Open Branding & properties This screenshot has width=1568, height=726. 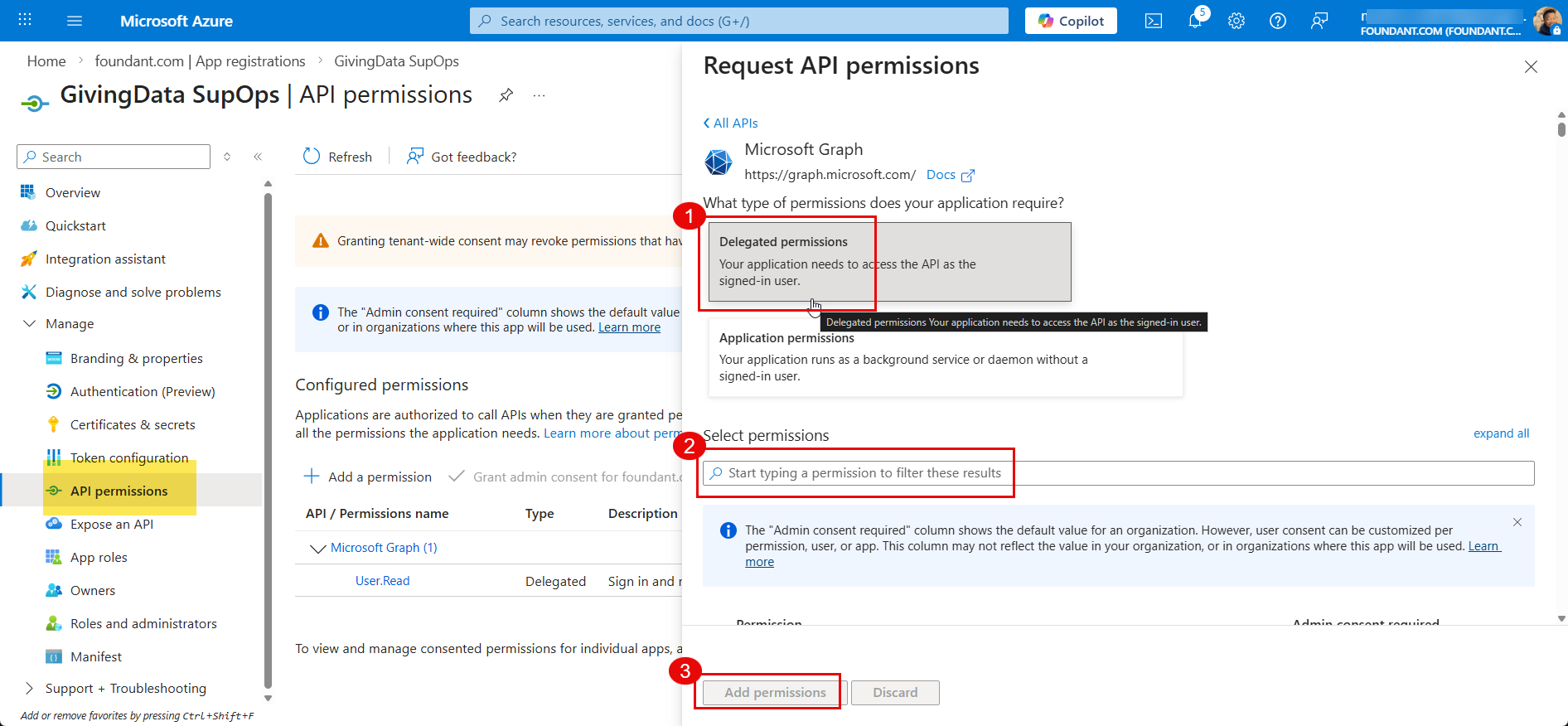pyautogui.click(x=137, y=358)
